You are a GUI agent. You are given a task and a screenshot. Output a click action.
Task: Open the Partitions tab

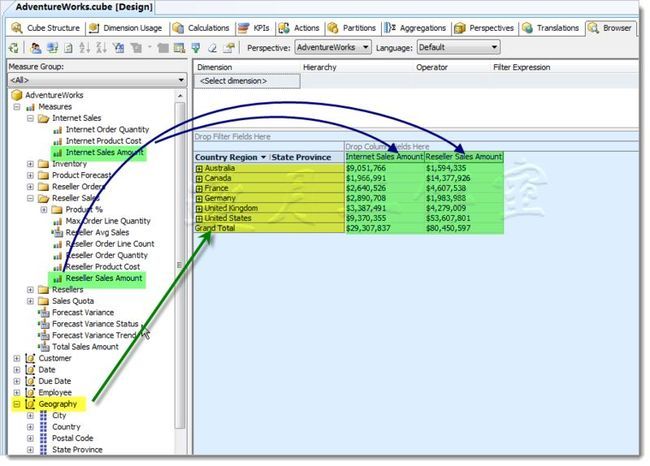(352, 28)
